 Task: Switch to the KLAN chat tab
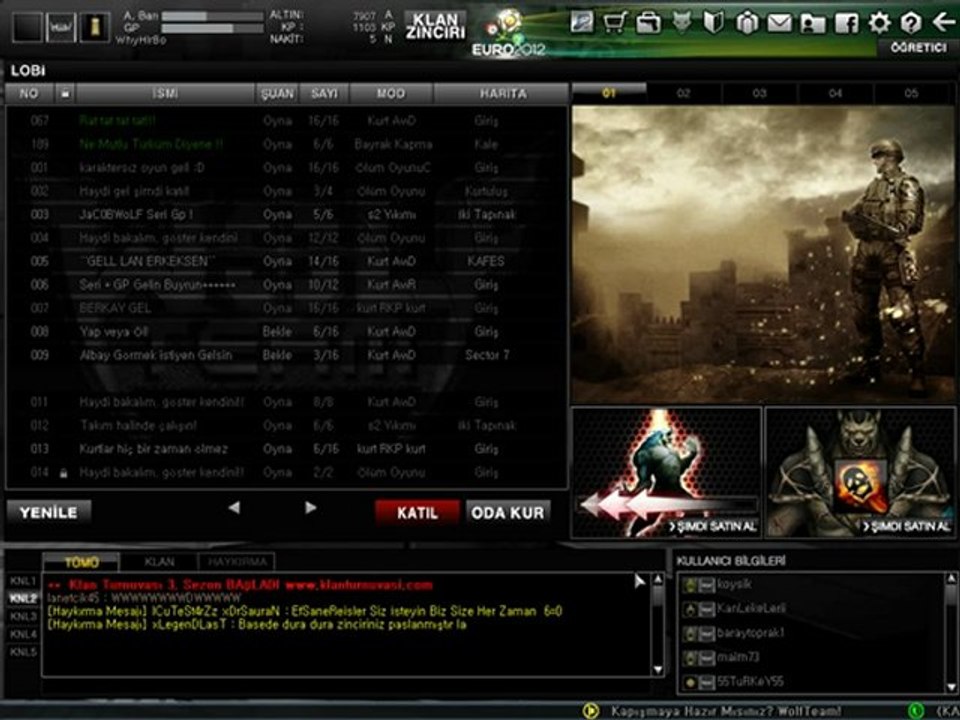point(159,562)
